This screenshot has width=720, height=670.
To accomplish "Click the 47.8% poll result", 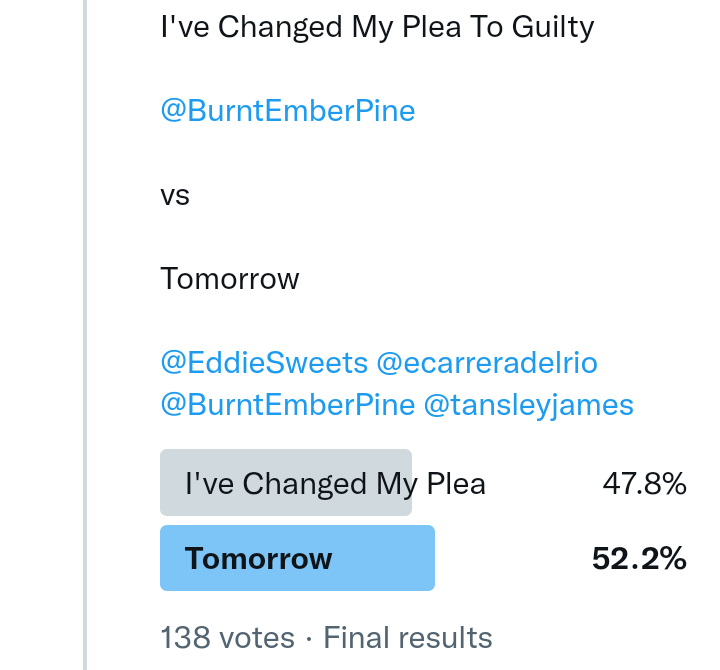I will click(644, 485).
